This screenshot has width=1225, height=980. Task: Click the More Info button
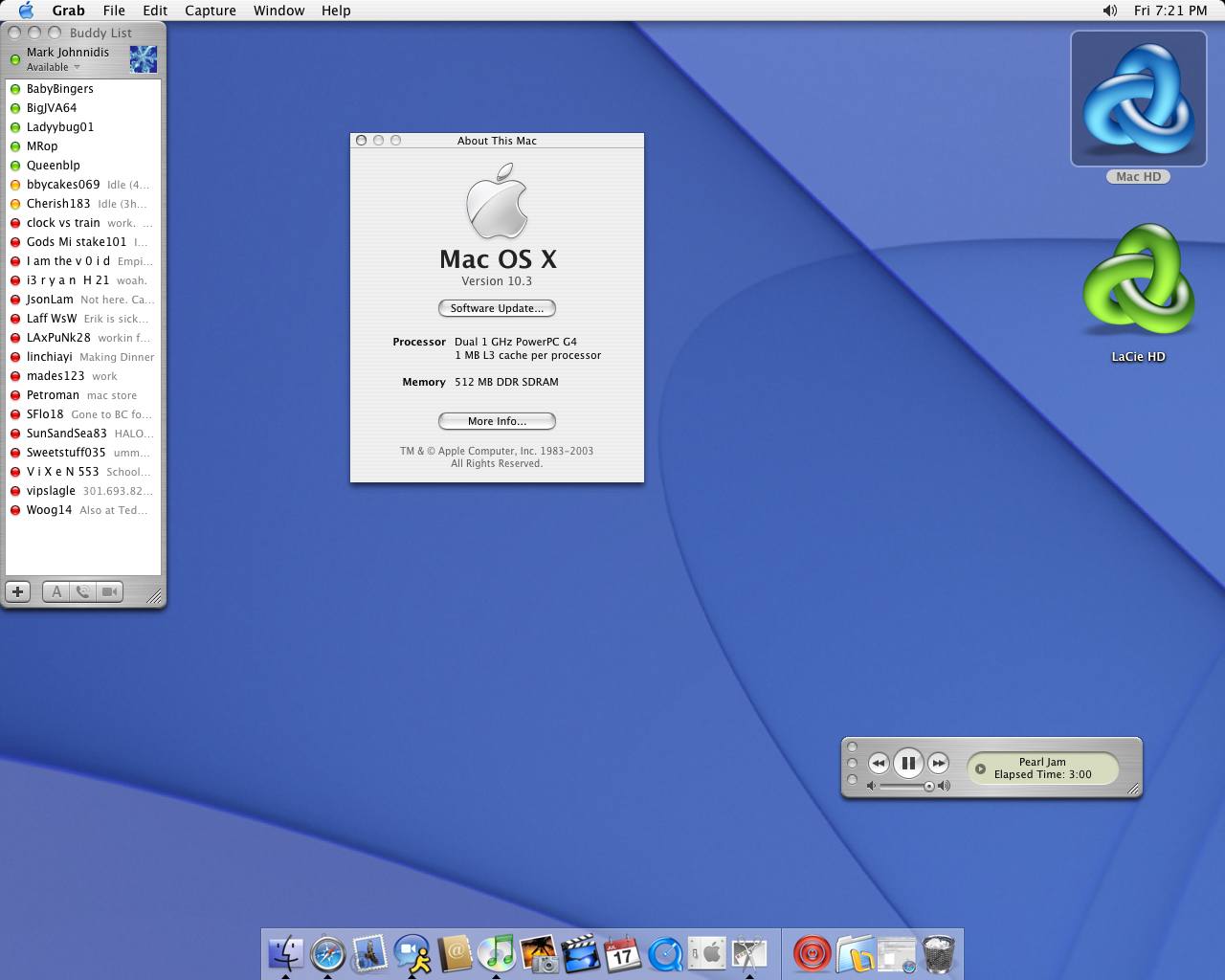(x=497, y=421)
